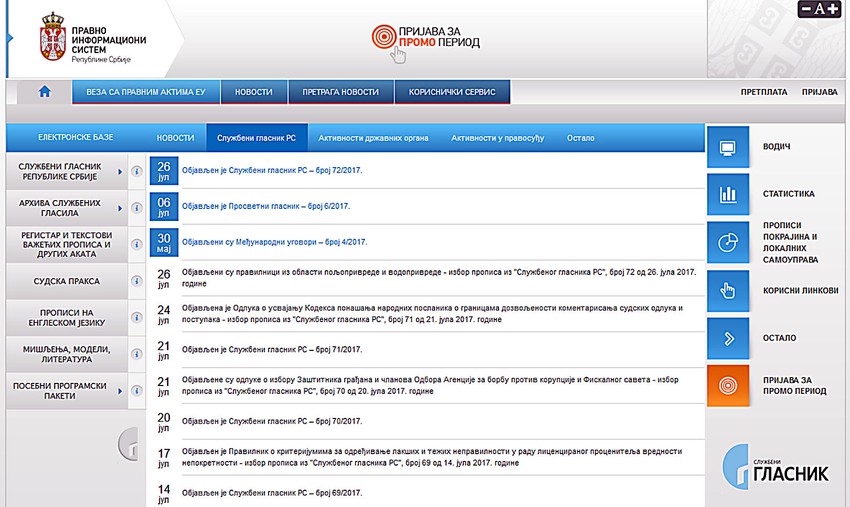The width and height of the screenshot is (850, 507).
Task: Open the Службени гласник РС број 72/2017 link
Action: (x=272, y=170)
